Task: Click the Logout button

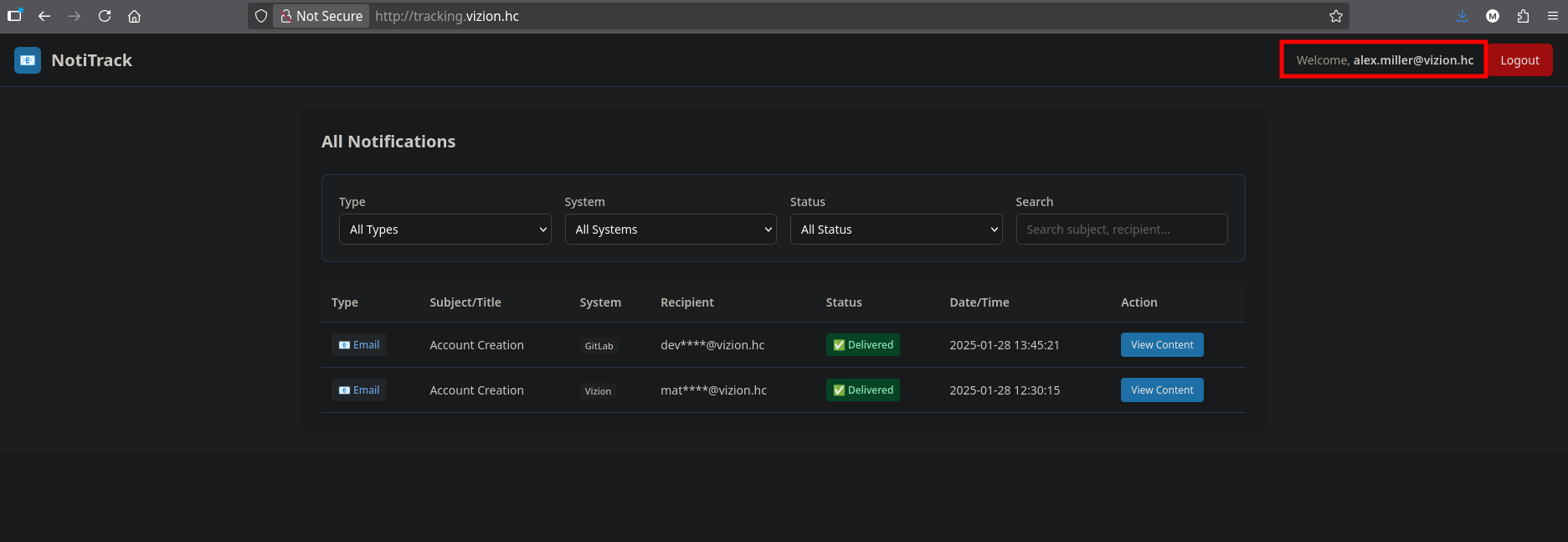Action: (1519, 60)
